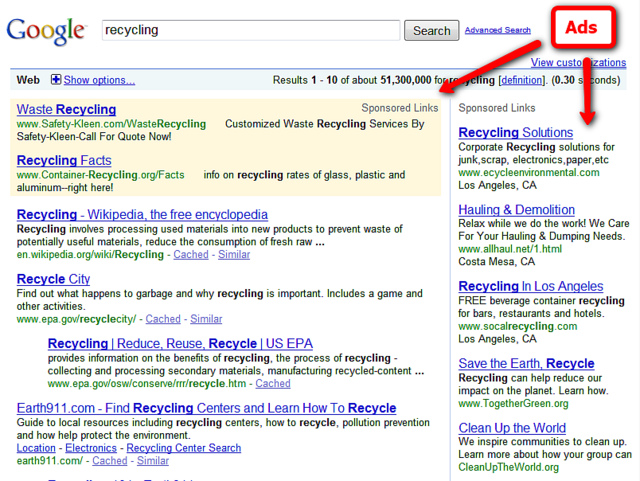Click the CleanUpTheWorld.org URL text
This screenshot has height=481, width=640.
click(508, 467)
